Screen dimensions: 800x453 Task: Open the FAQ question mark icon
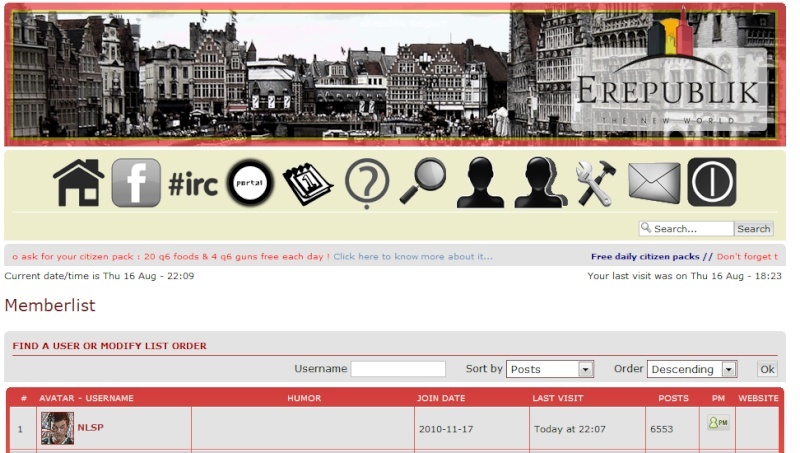(x=367, y=184)
